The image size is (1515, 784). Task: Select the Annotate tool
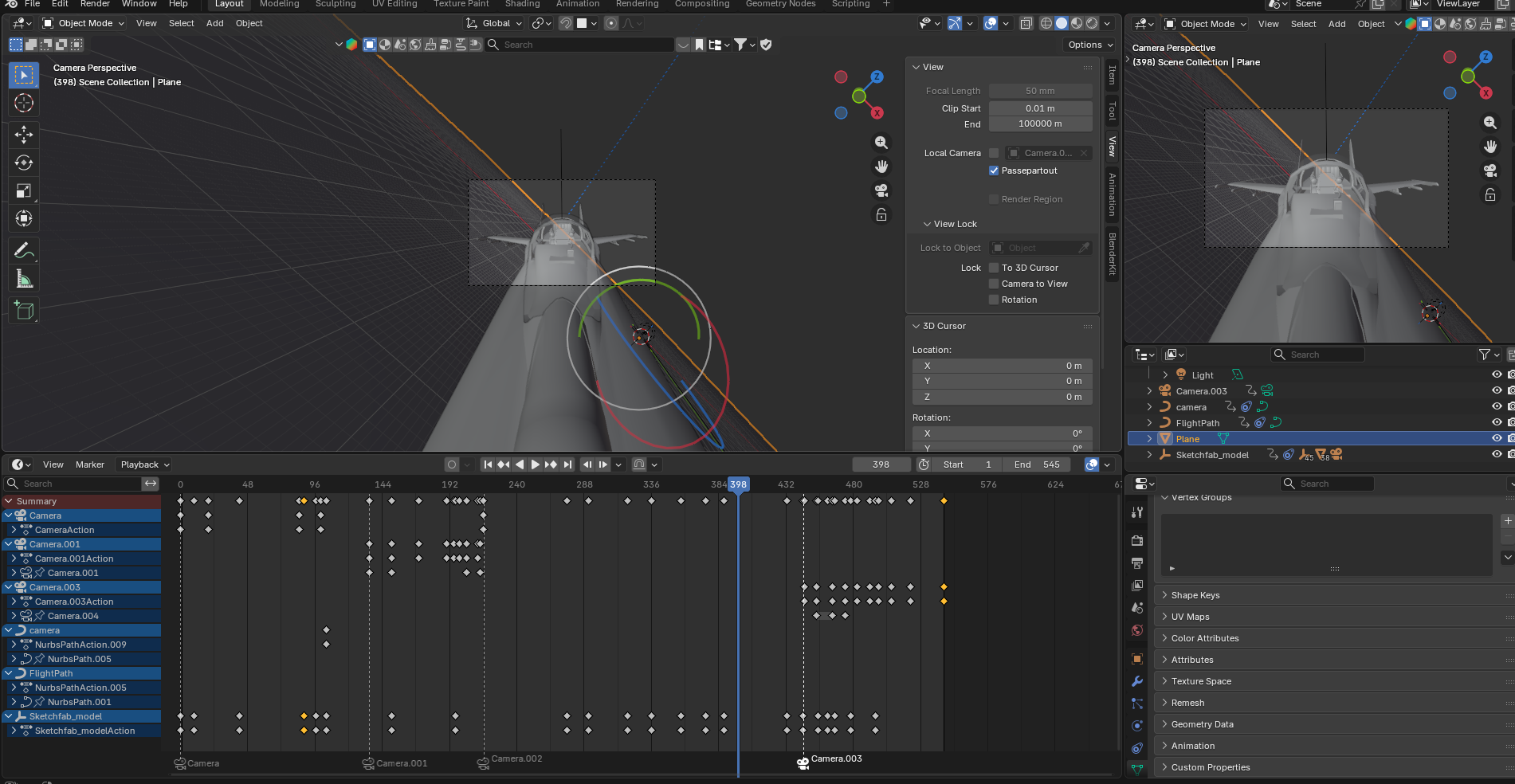coord(24,251)
